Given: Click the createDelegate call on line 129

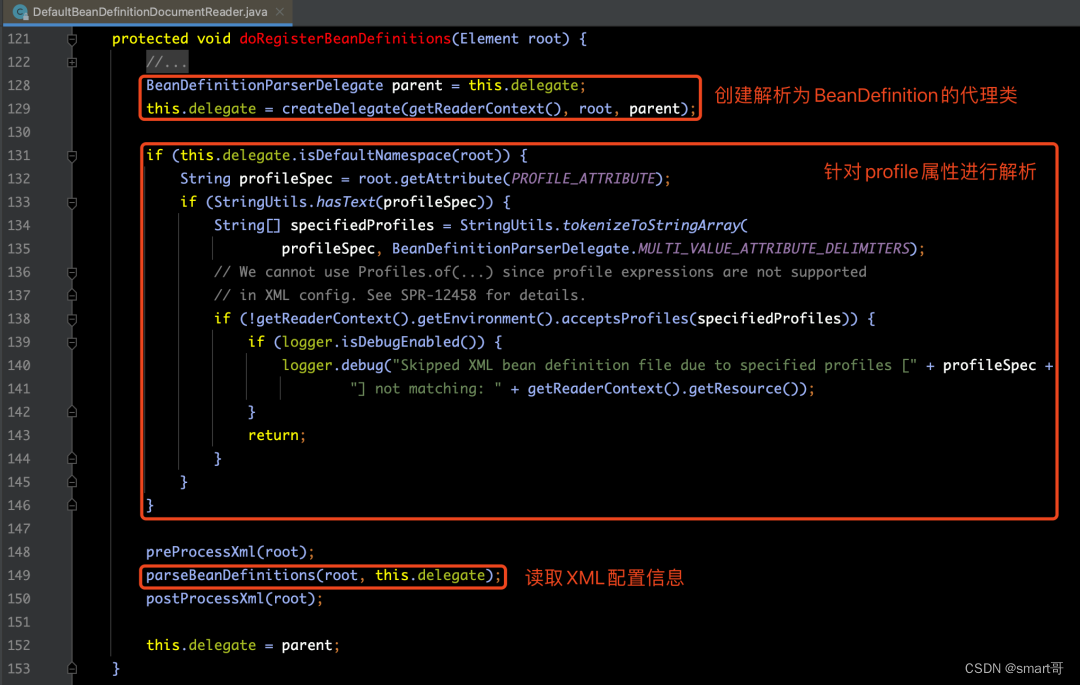Looking at the screenshot, I should pos(341,109).
